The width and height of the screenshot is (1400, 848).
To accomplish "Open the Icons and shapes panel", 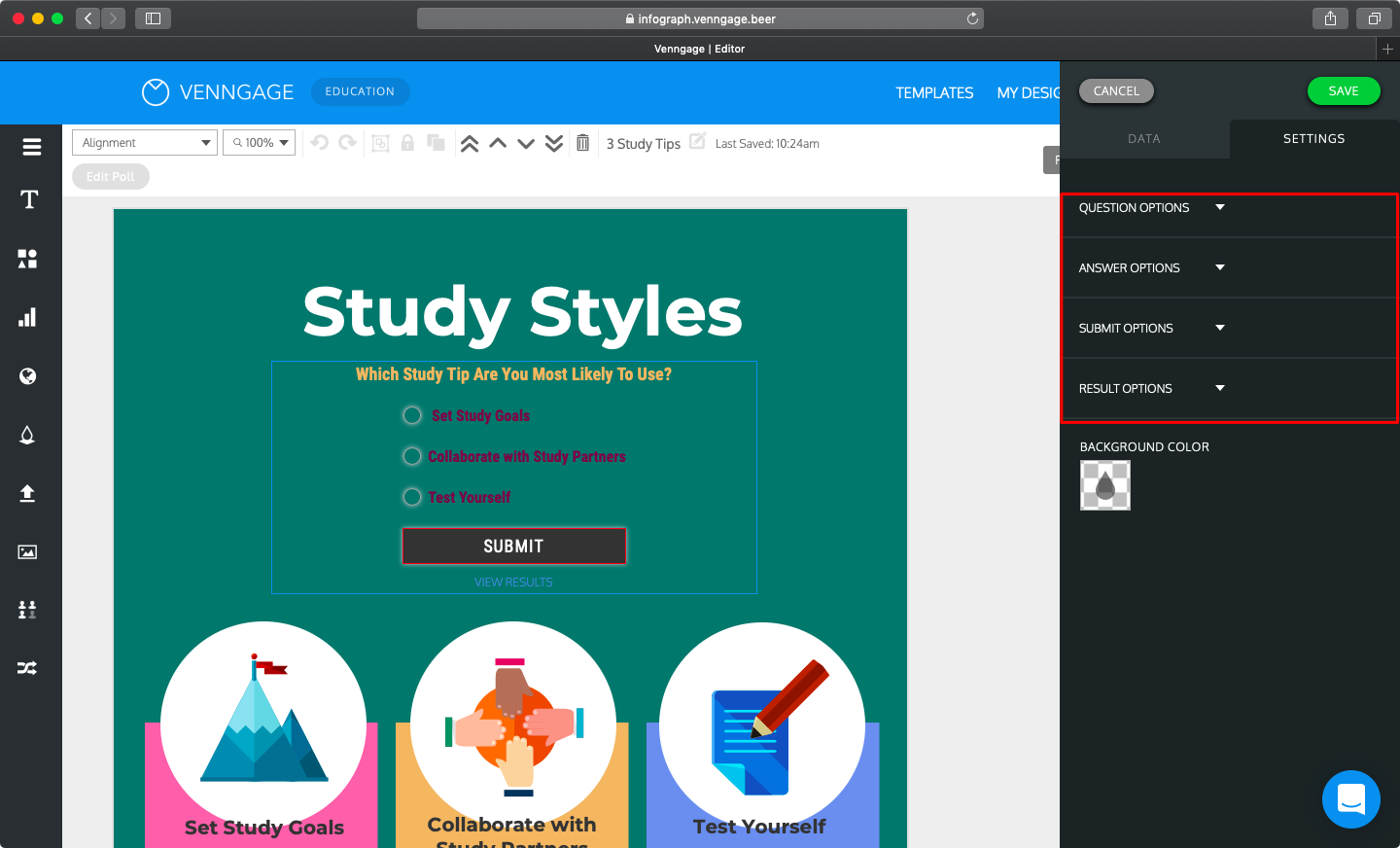I will [x=30, y=259].
